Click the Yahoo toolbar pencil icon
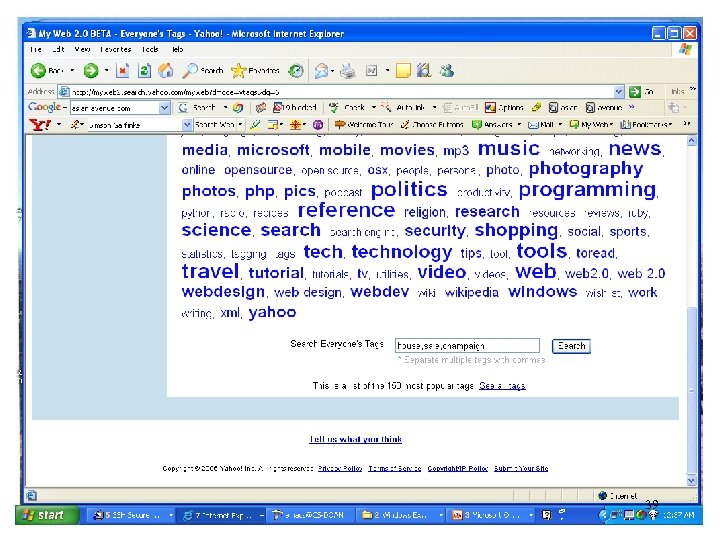This screenshot has width=720, height=540. tap(255, 124)
